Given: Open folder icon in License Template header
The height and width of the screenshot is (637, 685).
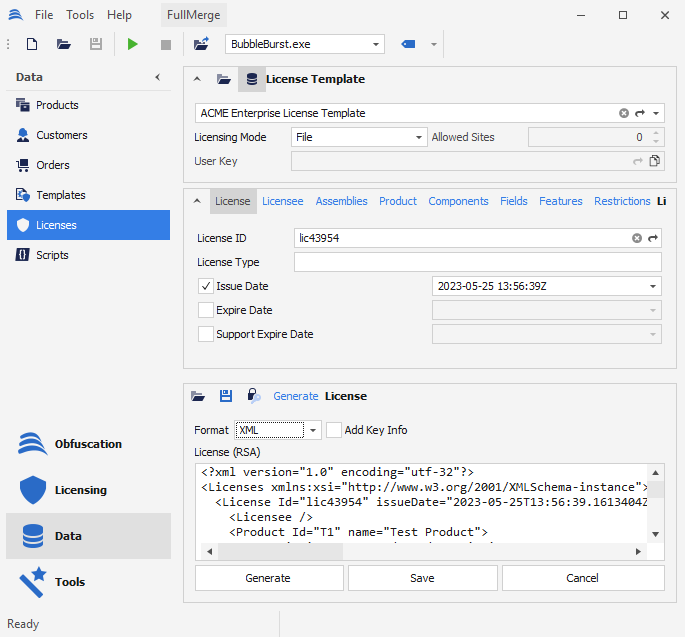Looking at the screenshot, I should tap(224, 79).
